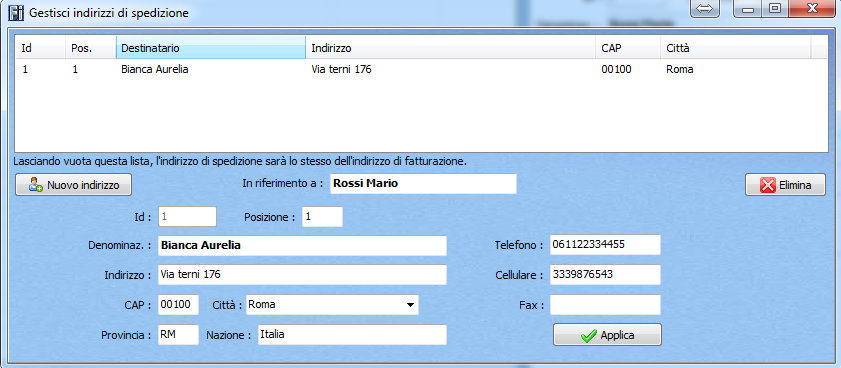Image resolution: width=841 pixels, height=368 pixels.
Task: Maximize the Gestisci indirizzi window
Action: pyautogui.click(x=775, y=9)
